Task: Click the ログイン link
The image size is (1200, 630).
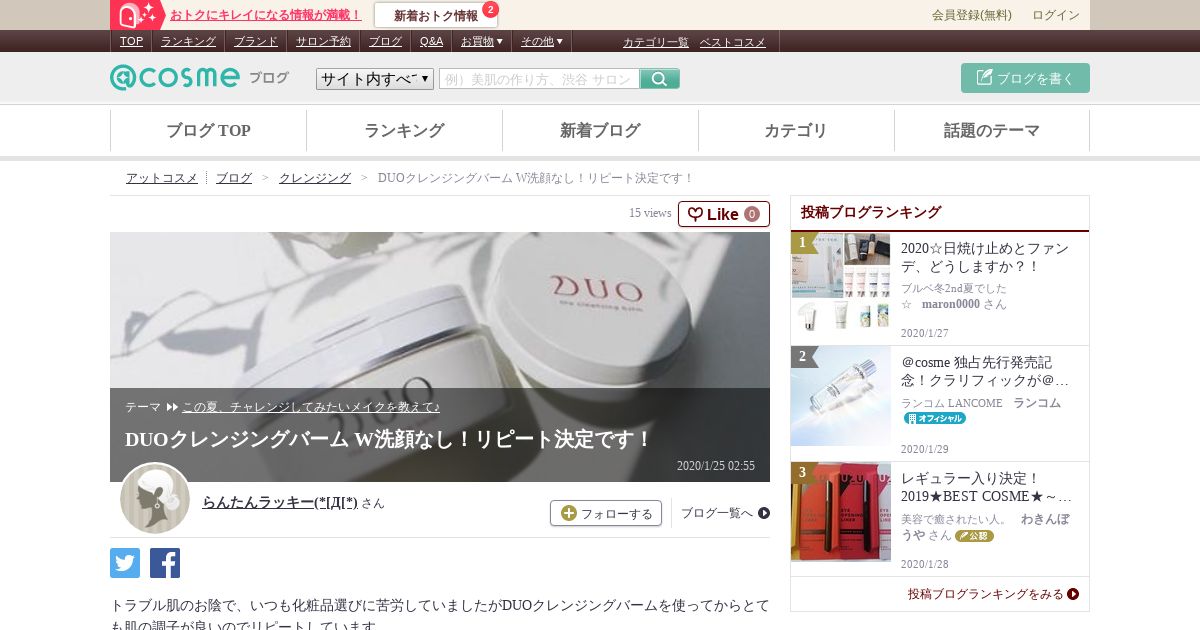Action: 1056,15
